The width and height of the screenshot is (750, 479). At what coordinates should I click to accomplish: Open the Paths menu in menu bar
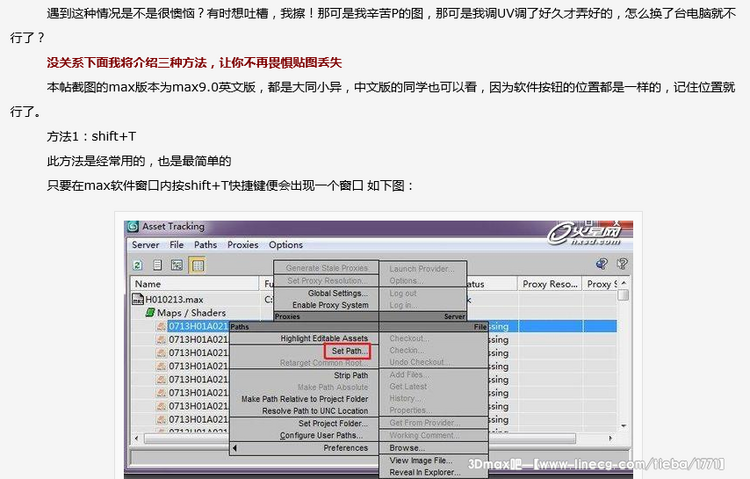[205, 245]
